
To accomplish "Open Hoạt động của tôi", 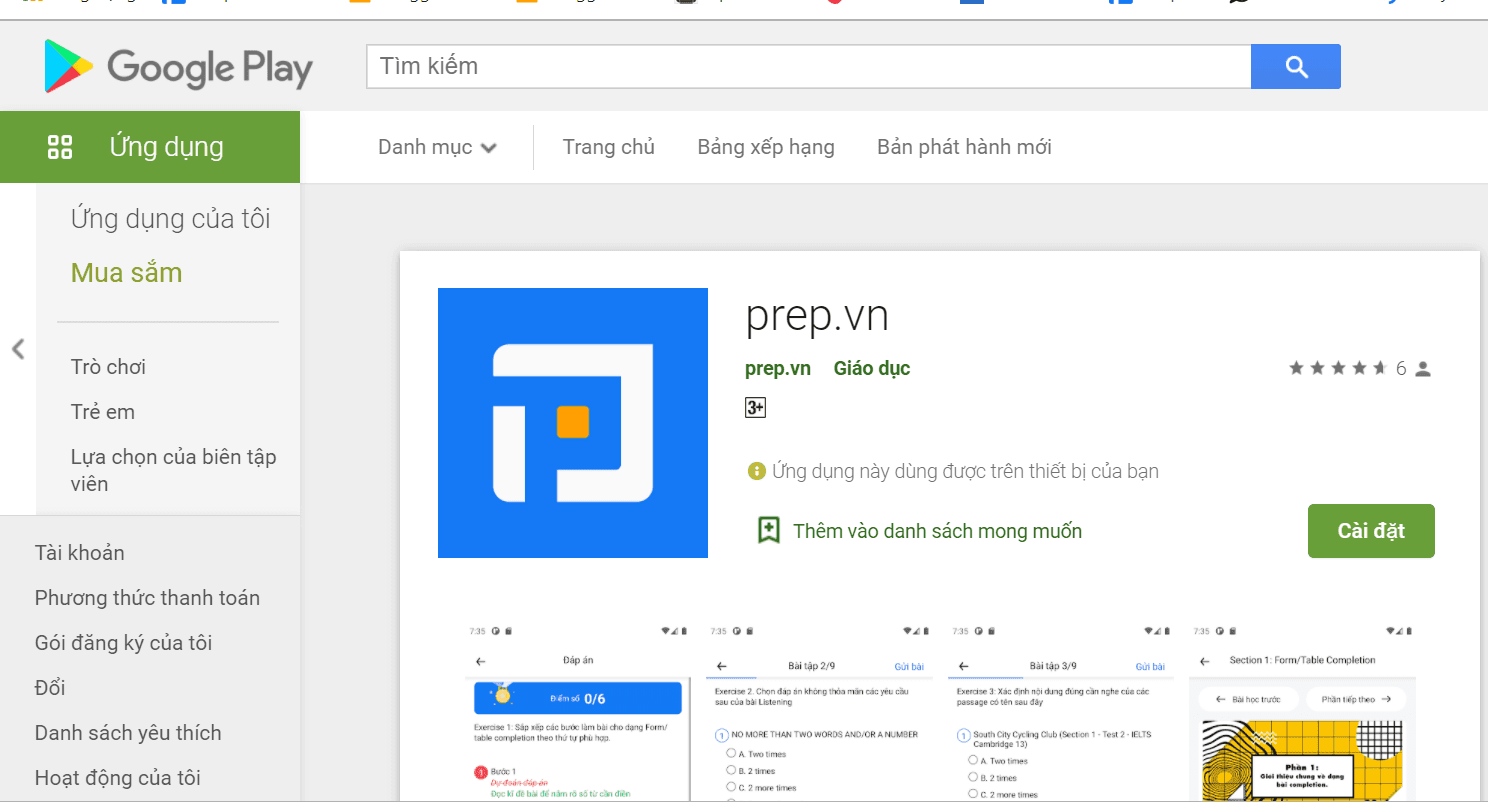I will 118,778.
